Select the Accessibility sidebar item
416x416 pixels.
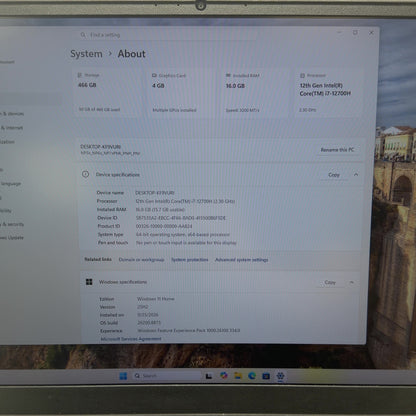pyautogui.click(x=7, y=211)
